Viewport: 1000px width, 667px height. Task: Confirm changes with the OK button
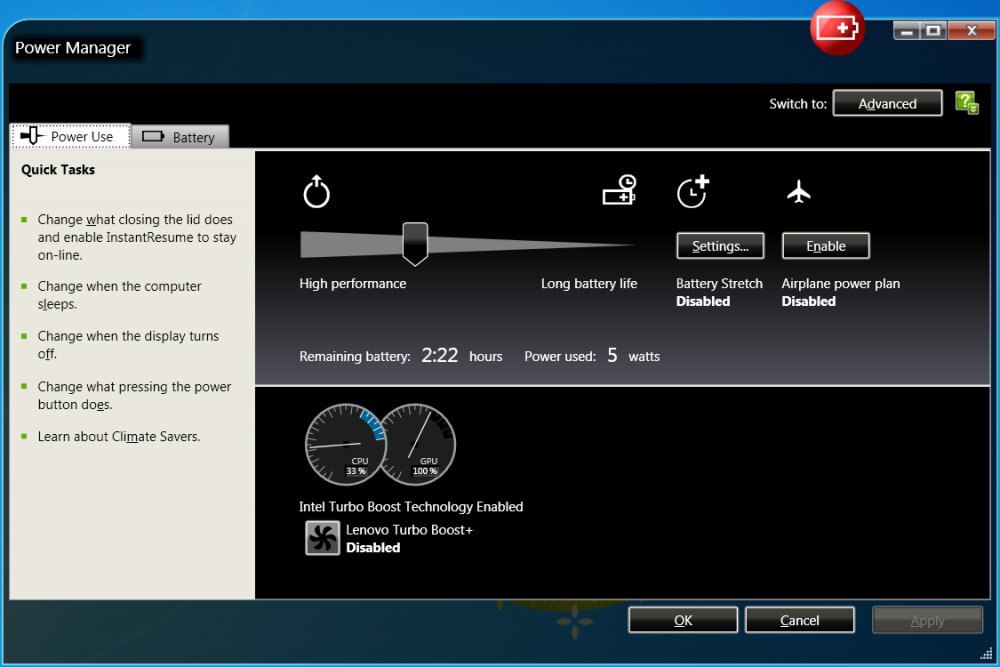682,619
